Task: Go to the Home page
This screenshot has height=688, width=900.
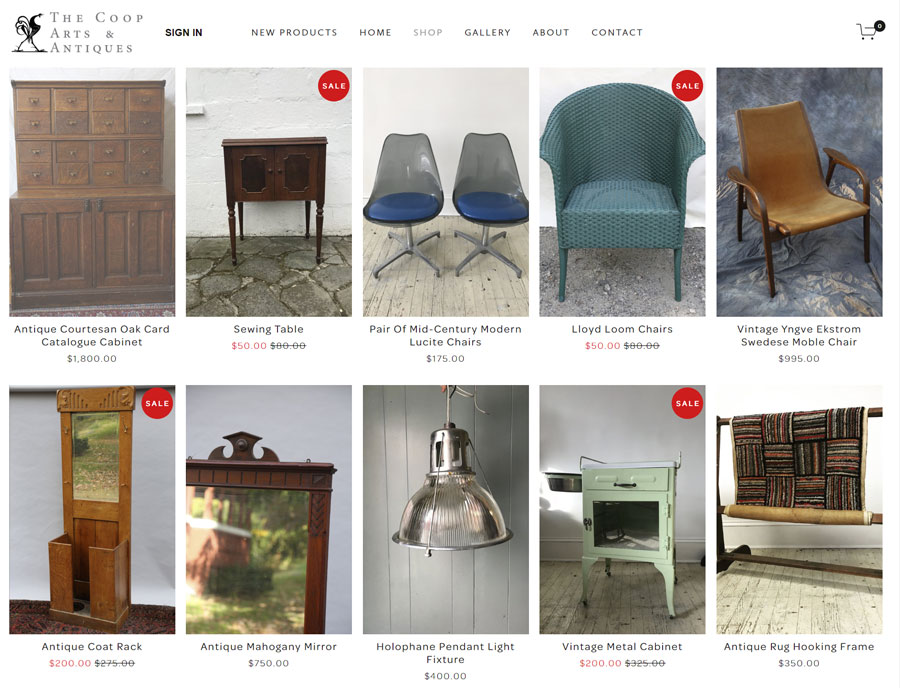Action: pyautogui.click(x=375, y=33)
